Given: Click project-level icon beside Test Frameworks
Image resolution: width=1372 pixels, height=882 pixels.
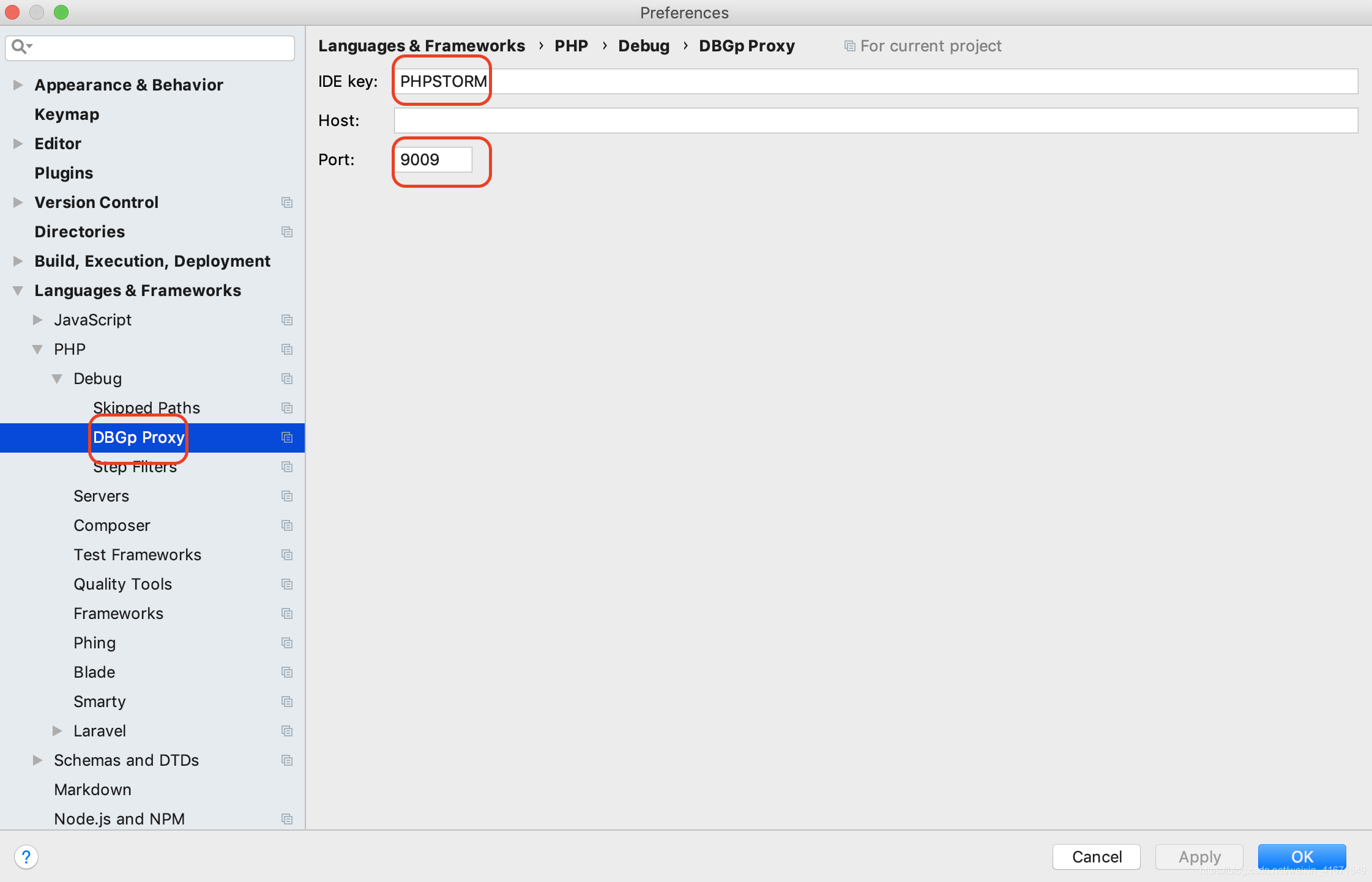Looking at the screenshot, I should [x=287, y=555].
